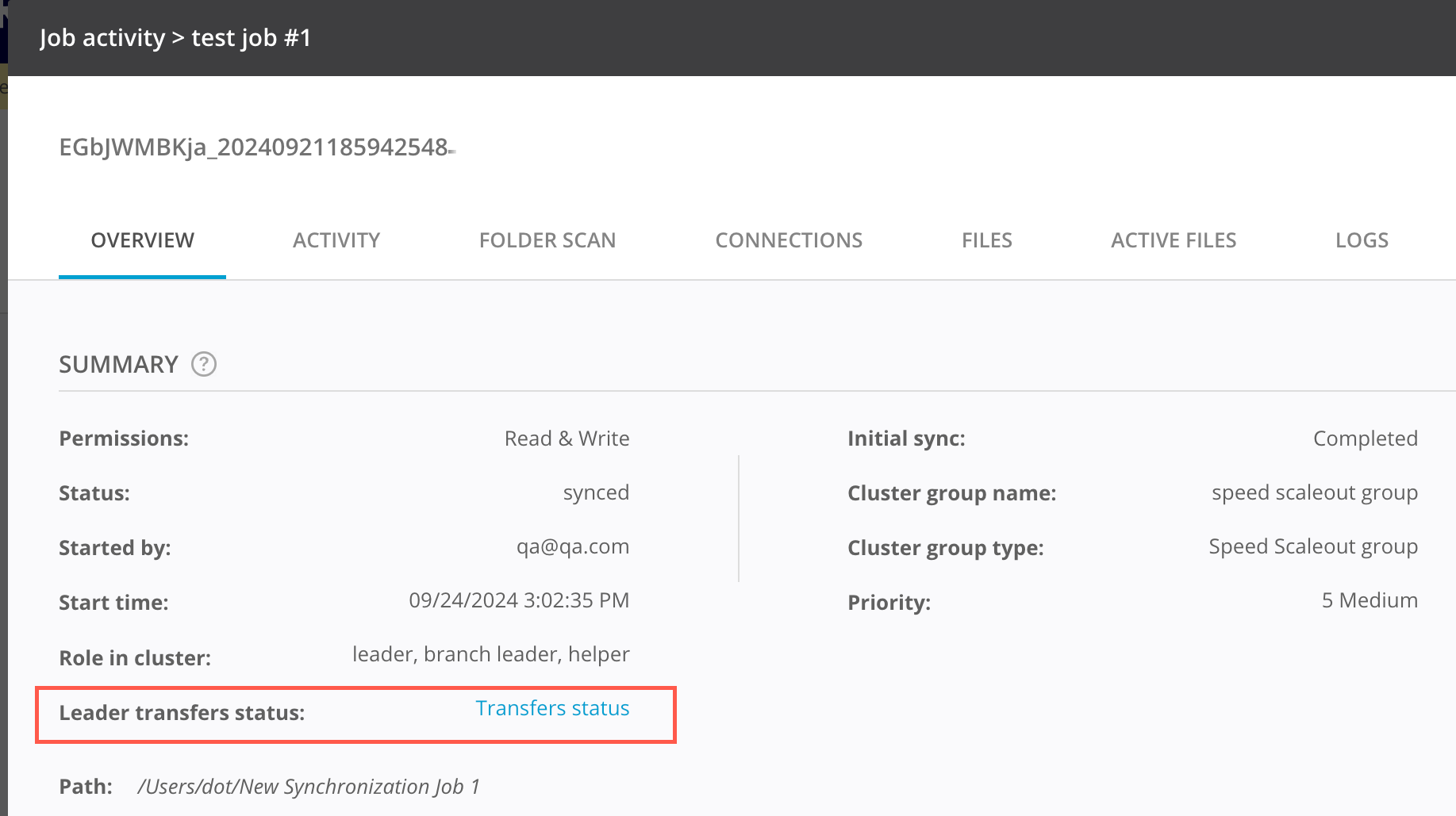1456x816 pixels.
Task: Click Job activity in the breadcrumb
Action: click(102, 38)
